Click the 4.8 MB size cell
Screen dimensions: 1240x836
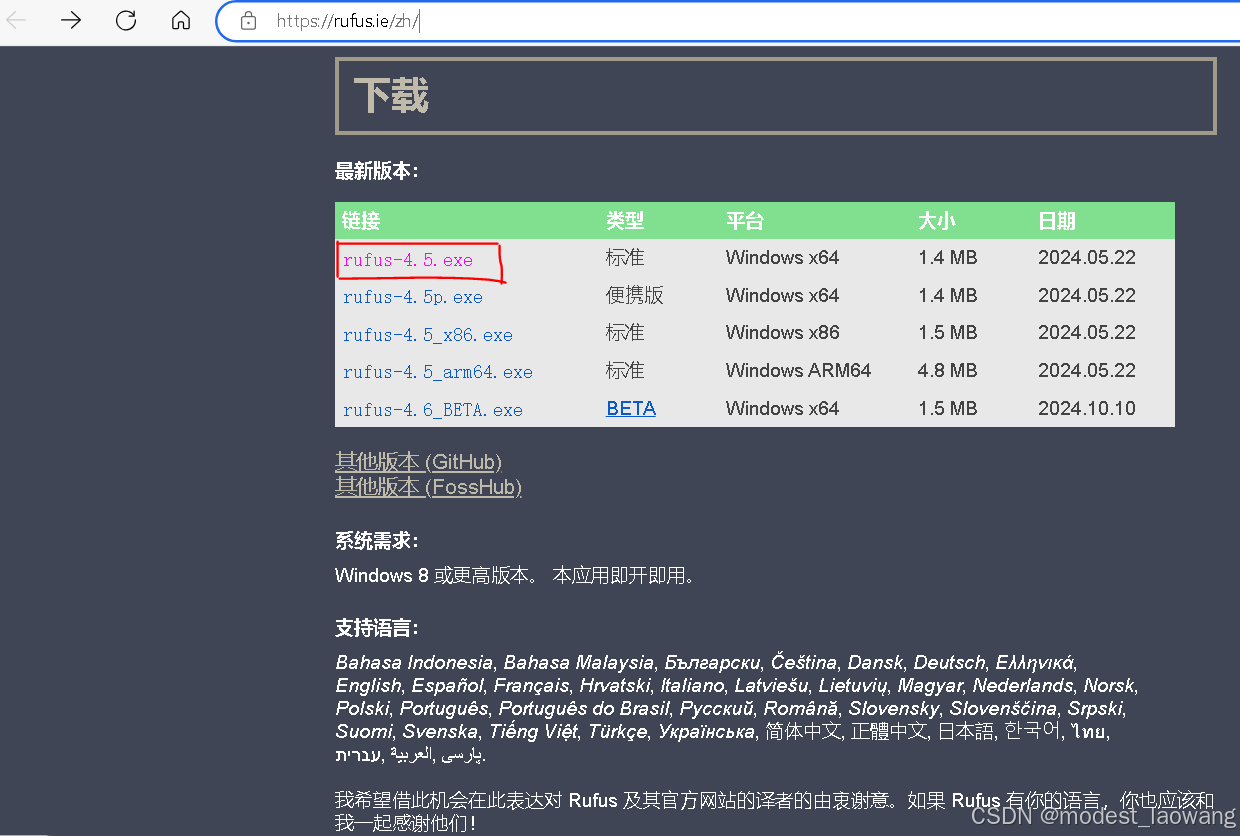click(948, 370)
